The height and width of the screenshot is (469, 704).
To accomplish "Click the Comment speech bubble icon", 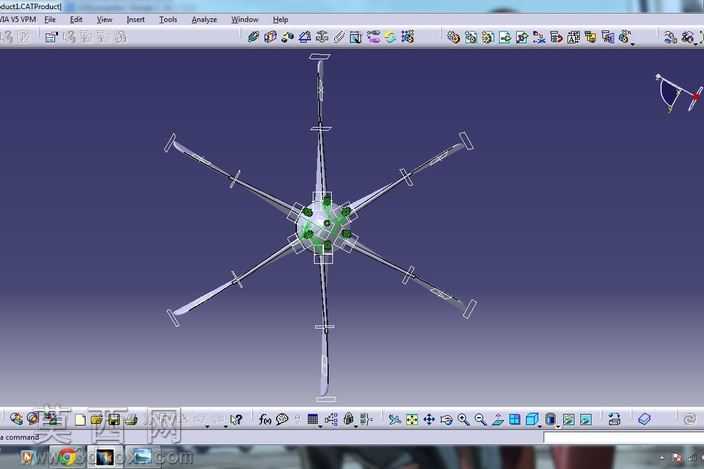I will [x=282, y=420].
